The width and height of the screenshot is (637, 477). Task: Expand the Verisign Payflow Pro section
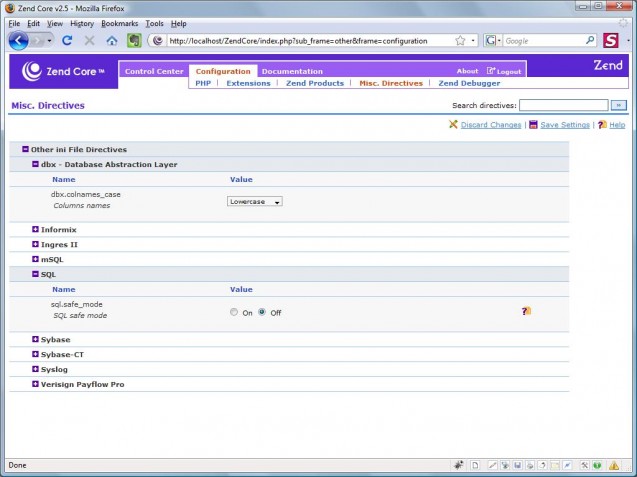[x=35, y=384]
